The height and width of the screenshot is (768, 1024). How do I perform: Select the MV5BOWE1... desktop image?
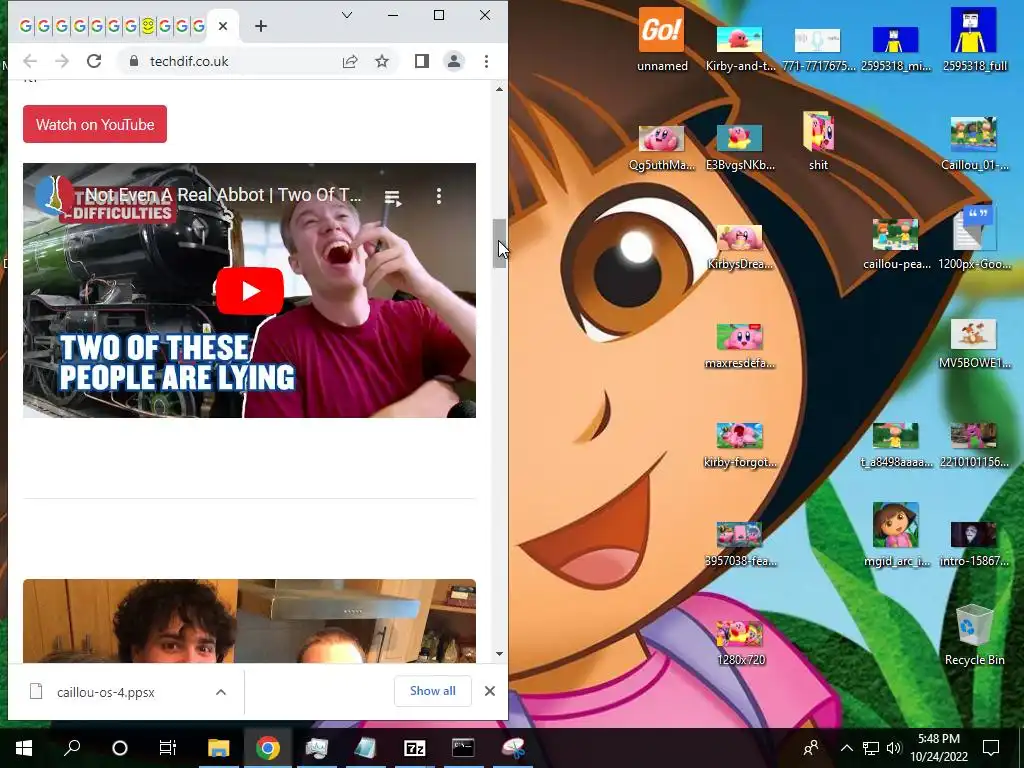point(974,344)
